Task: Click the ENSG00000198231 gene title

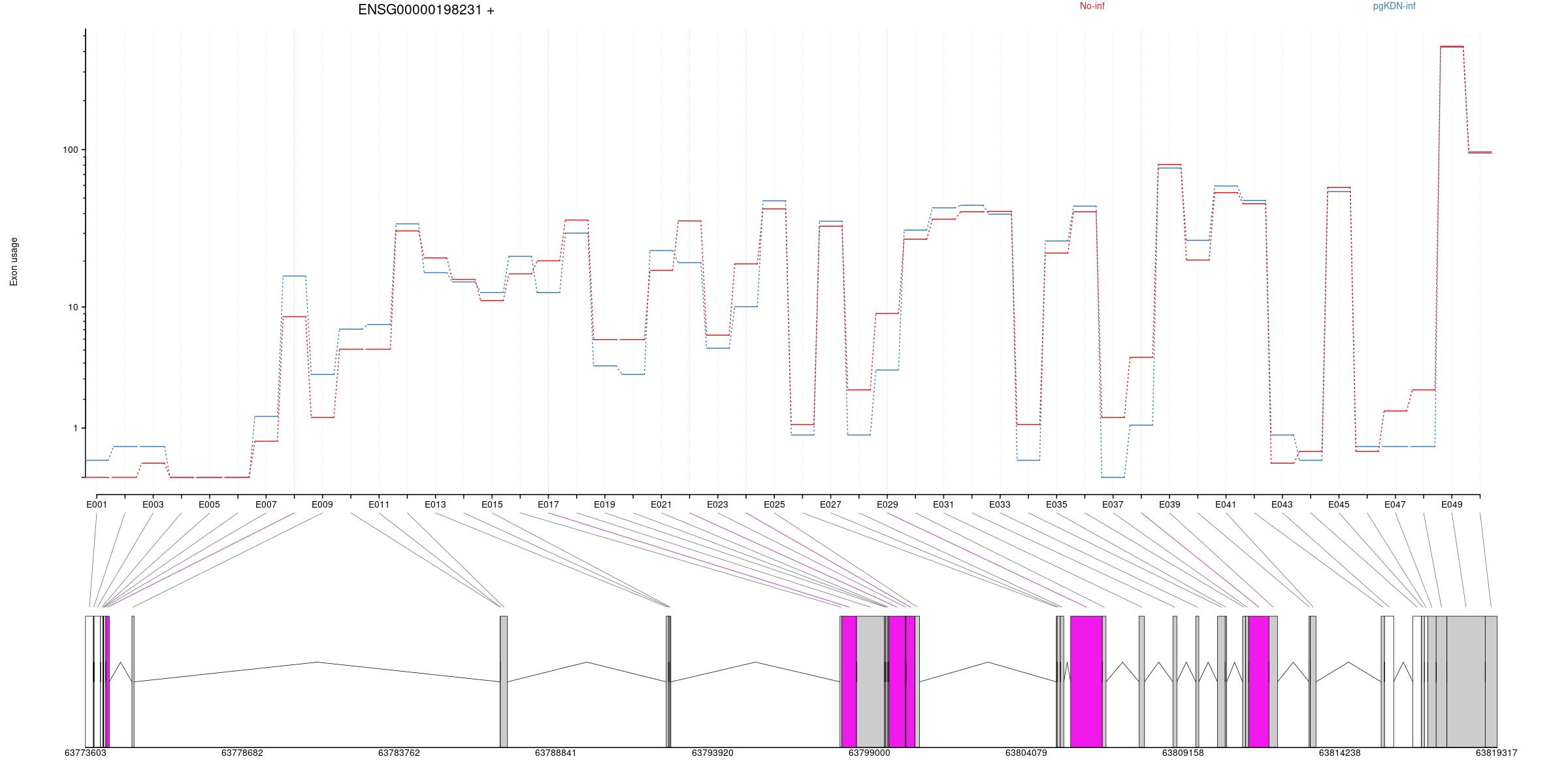Action: tap(426, 10)
